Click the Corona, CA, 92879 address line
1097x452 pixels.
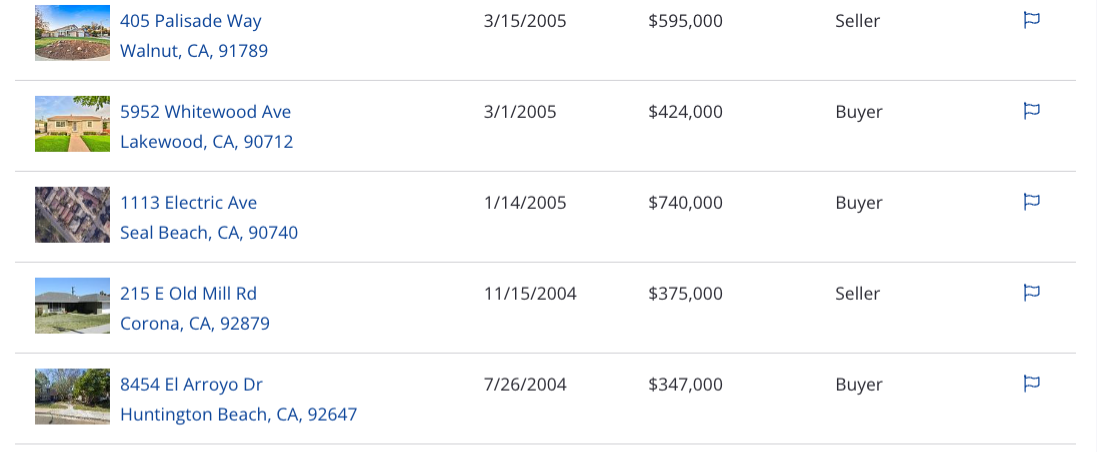(194, 324)
